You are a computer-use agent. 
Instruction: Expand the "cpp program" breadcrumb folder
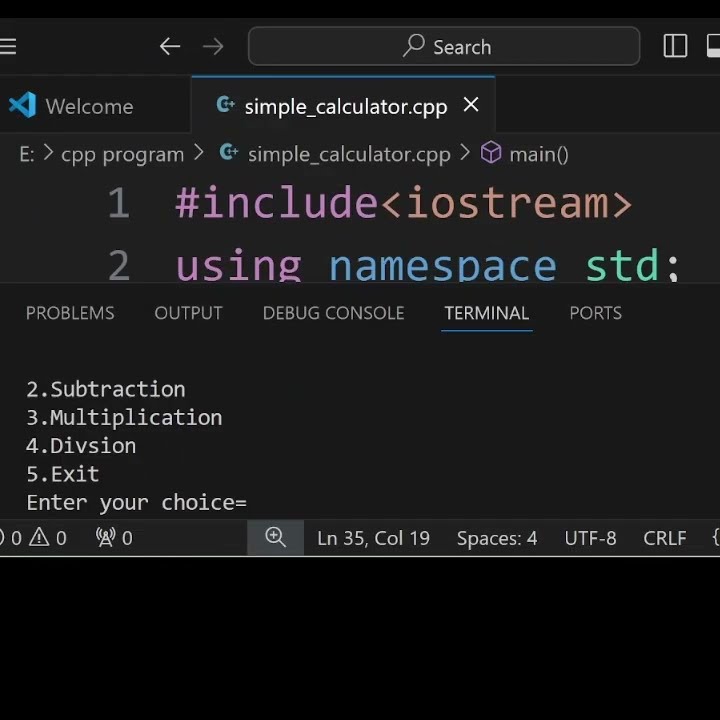[x=122, y=154]
